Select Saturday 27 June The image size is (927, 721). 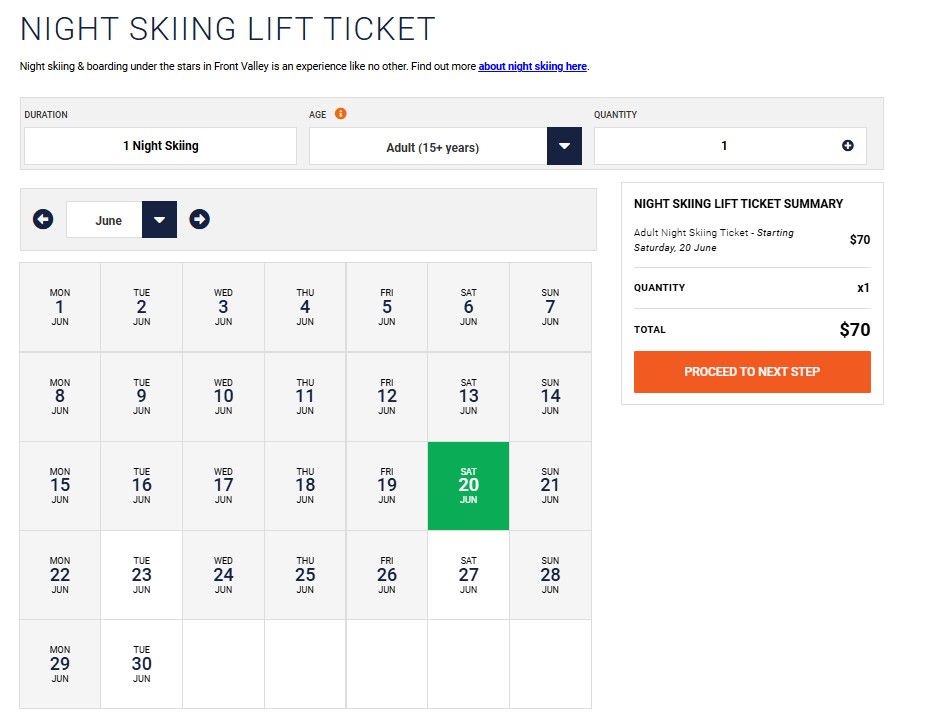468,575
